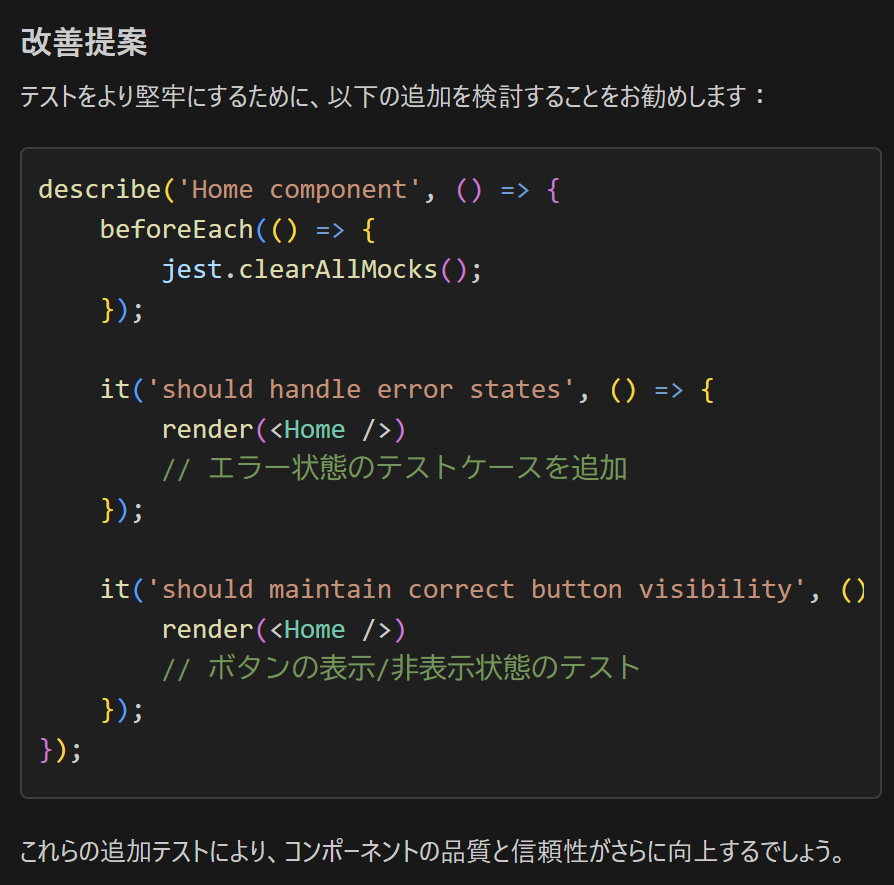Click the sentence starting テストをより堅牢にするために
The width and height of the screenshot is (894, 885).
(x=393, y=96)
